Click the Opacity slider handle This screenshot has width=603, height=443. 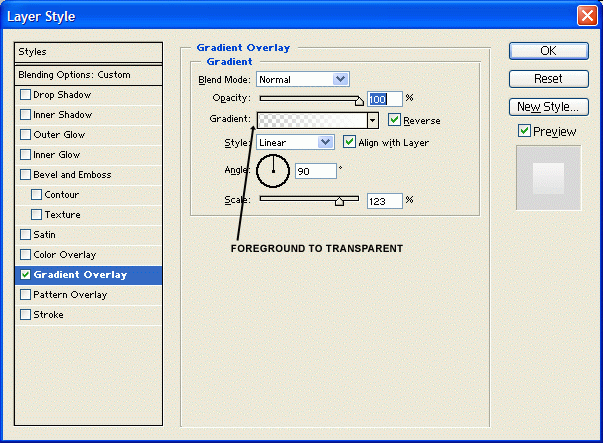pyautogui.click(x=359, y=101)
